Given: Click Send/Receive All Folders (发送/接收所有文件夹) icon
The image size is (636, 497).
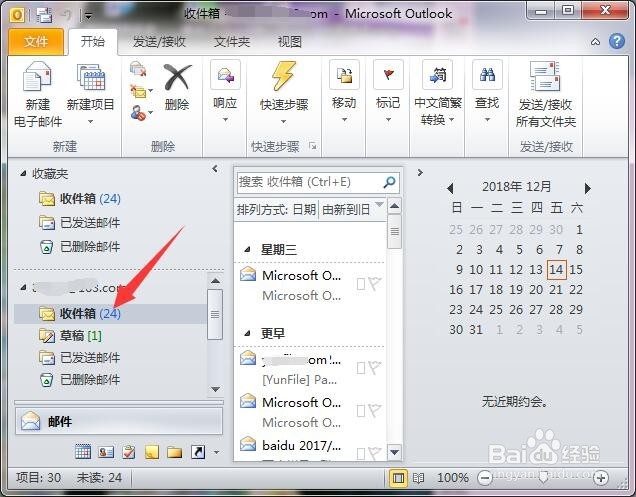Looking at the screenshot, I should 545,76.
